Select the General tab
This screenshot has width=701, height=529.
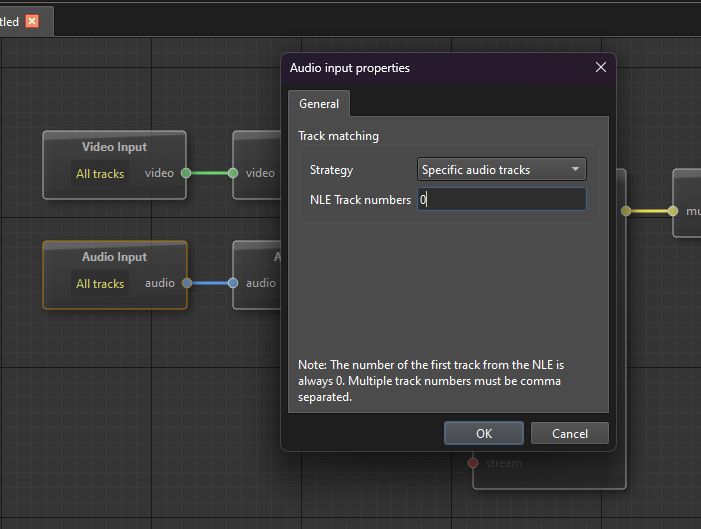(318, 103)
